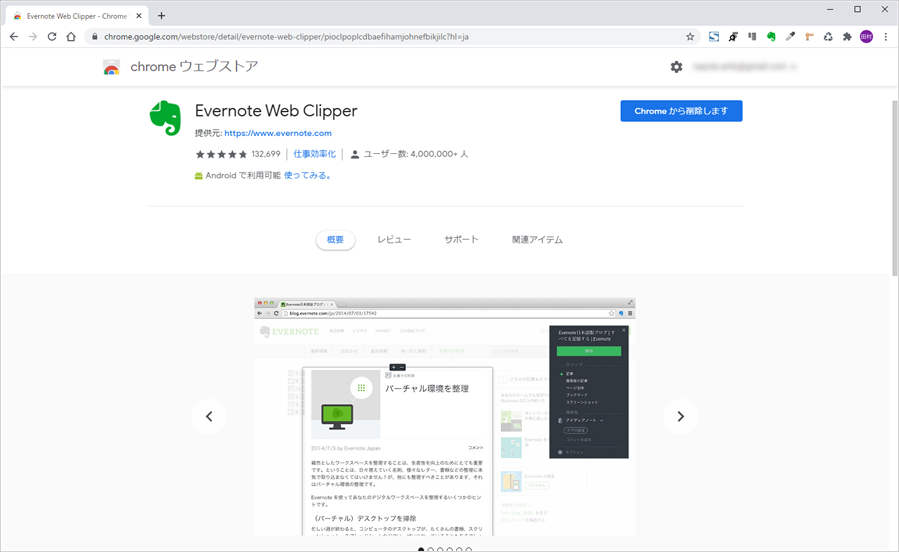Viewport: 899px width, 552px height.
Task: Click the 132,699 rating count
Action: tap(266, 154)
